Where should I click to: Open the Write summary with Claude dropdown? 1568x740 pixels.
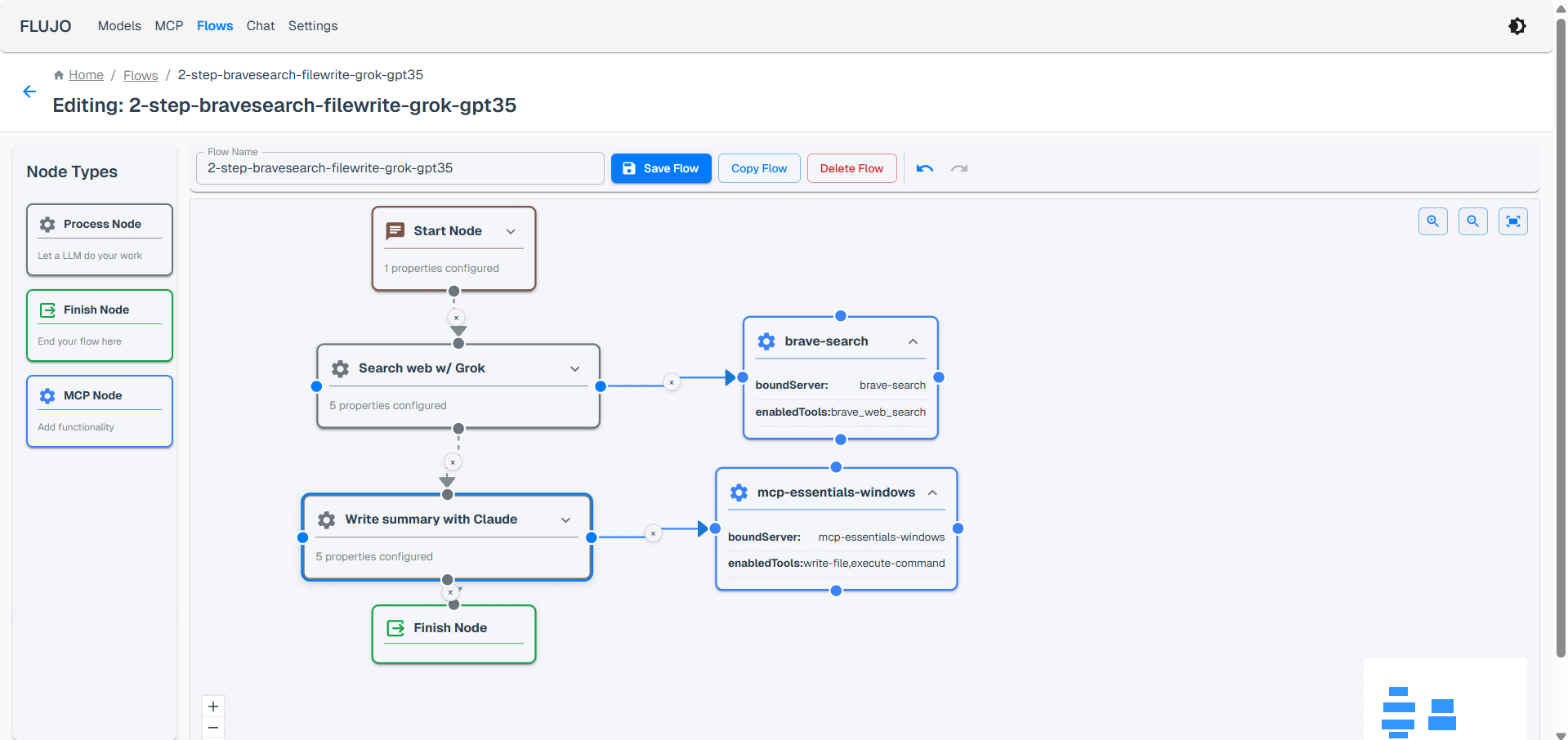[565, 520]
